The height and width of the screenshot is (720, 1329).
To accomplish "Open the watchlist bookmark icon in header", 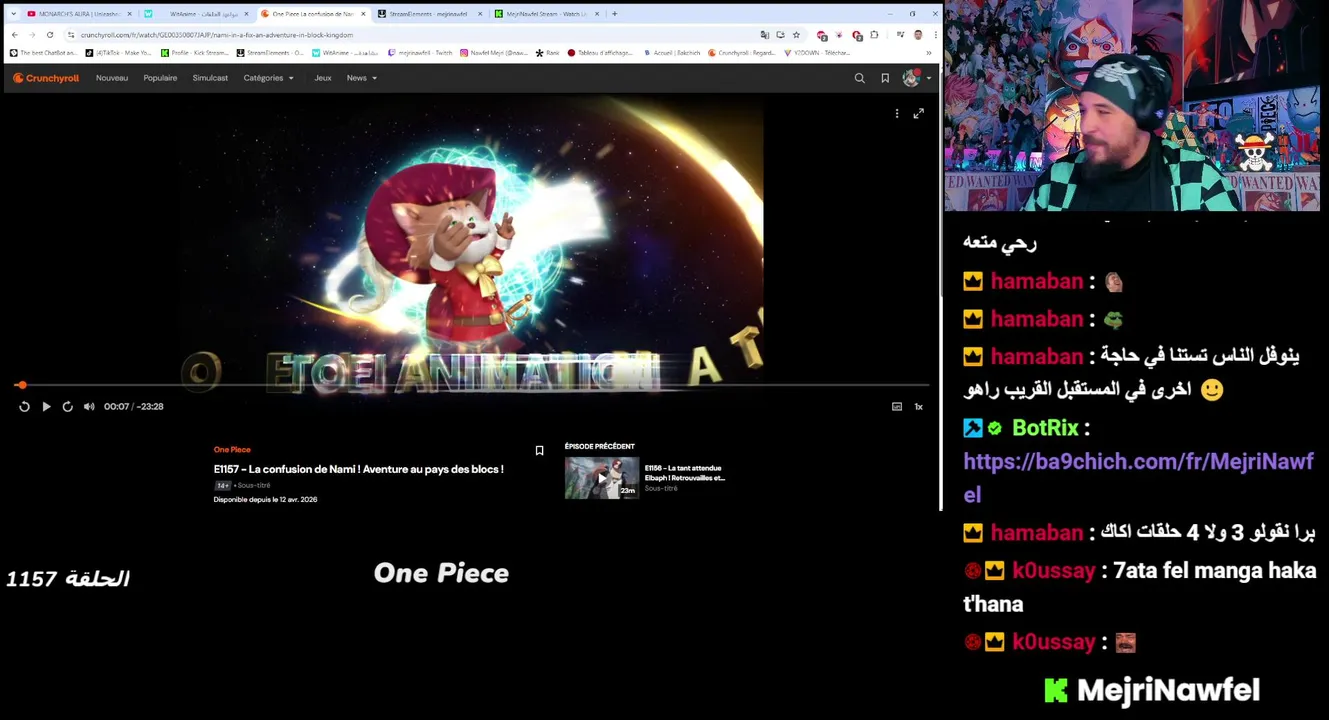I will pyautogui.click(x=885, y=78).
